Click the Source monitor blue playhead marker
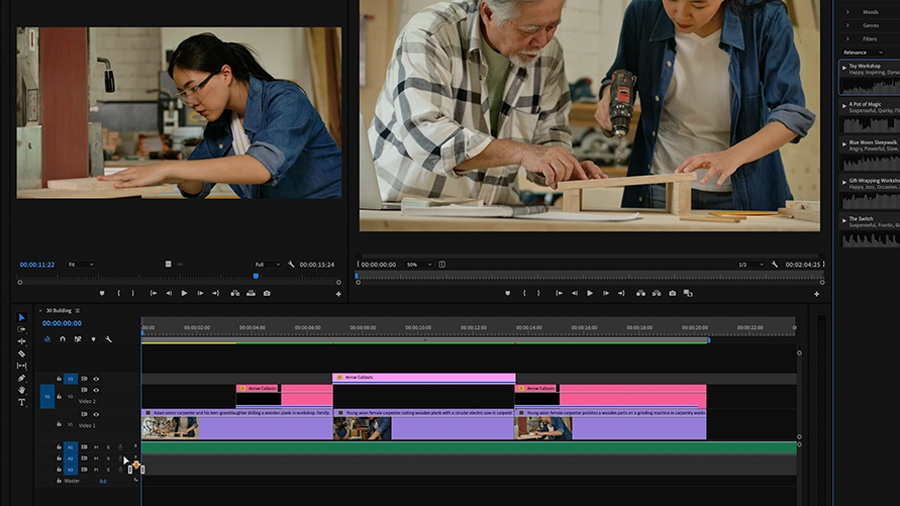900x506 pixels. 256,277
